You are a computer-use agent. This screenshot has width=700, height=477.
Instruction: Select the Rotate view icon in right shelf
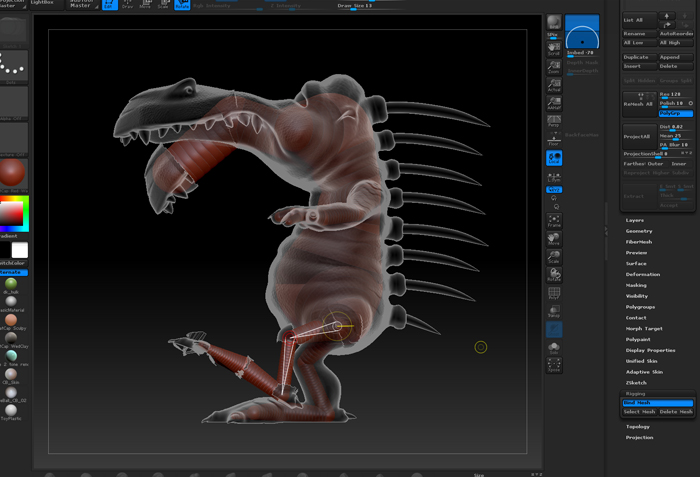(554, 275)
